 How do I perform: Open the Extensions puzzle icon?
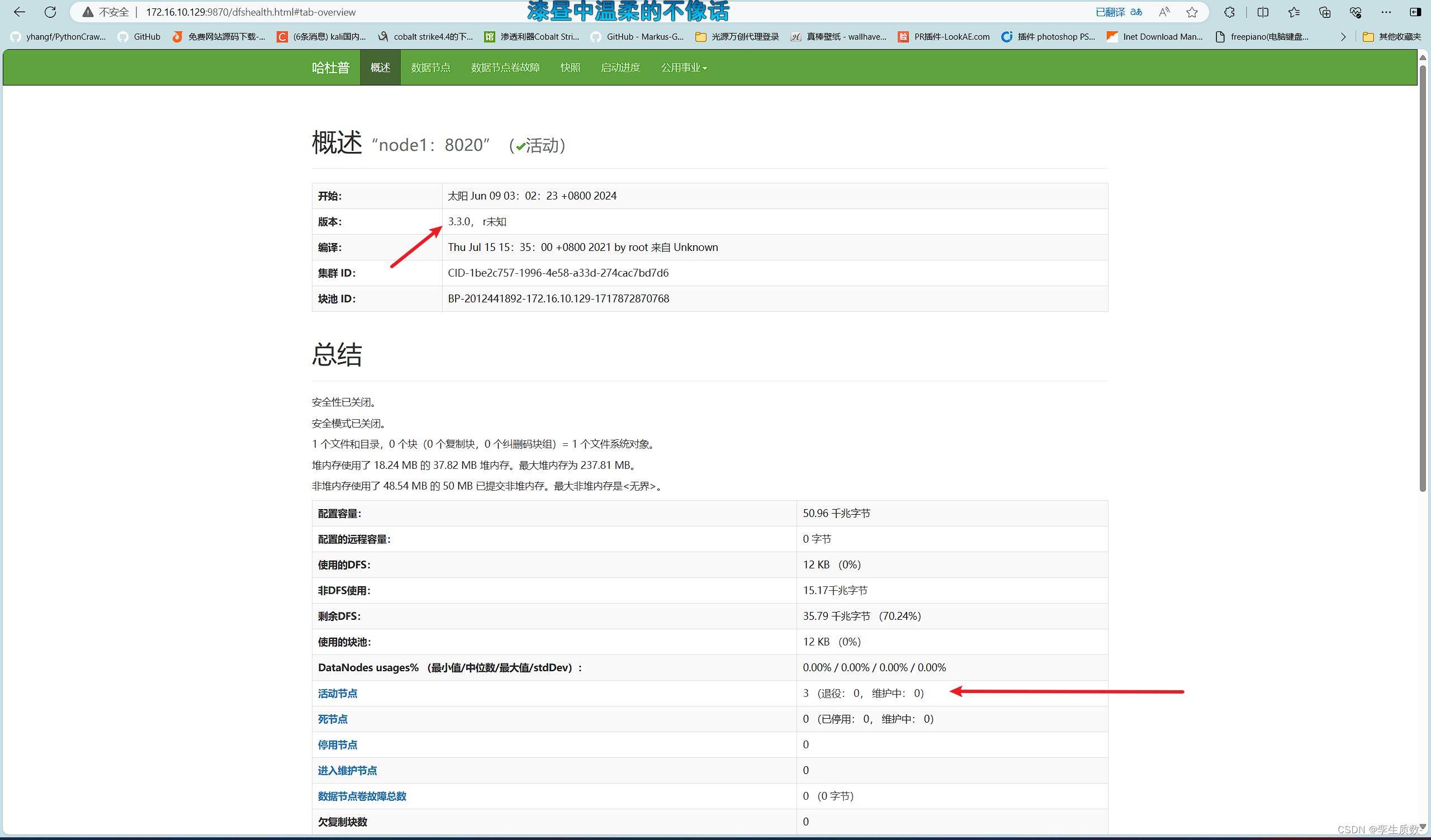pos(1229,12)
